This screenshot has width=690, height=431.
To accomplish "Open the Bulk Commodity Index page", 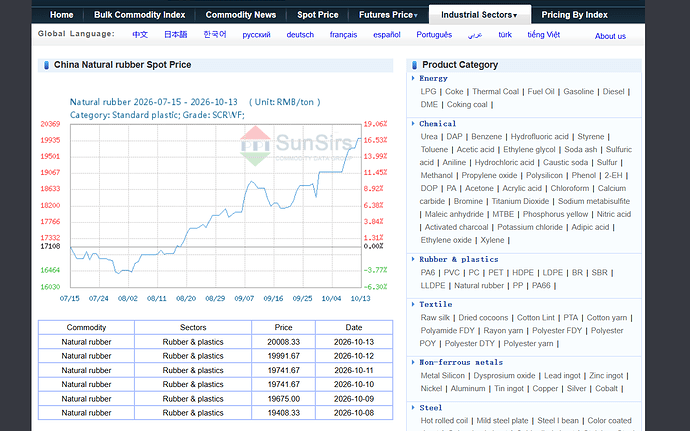I will coord(139,15).
